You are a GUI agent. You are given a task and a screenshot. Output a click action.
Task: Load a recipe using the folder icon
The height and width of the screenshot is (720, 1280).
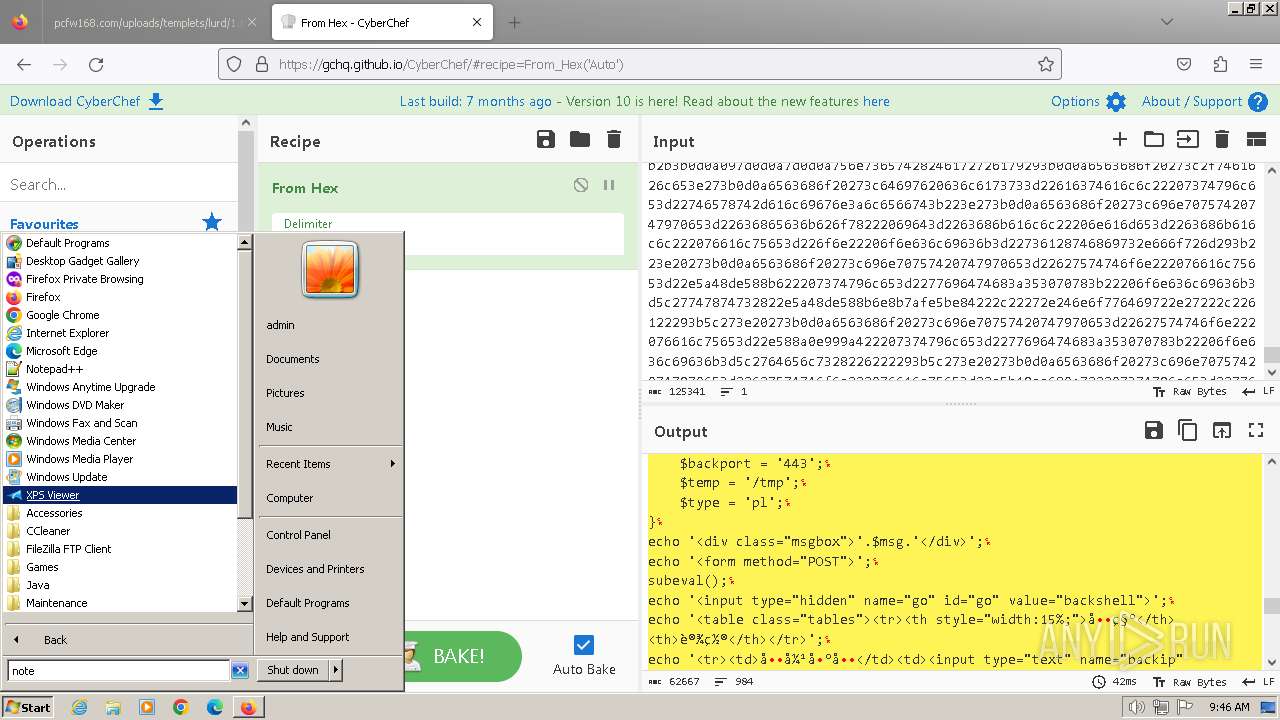[580, 140]
